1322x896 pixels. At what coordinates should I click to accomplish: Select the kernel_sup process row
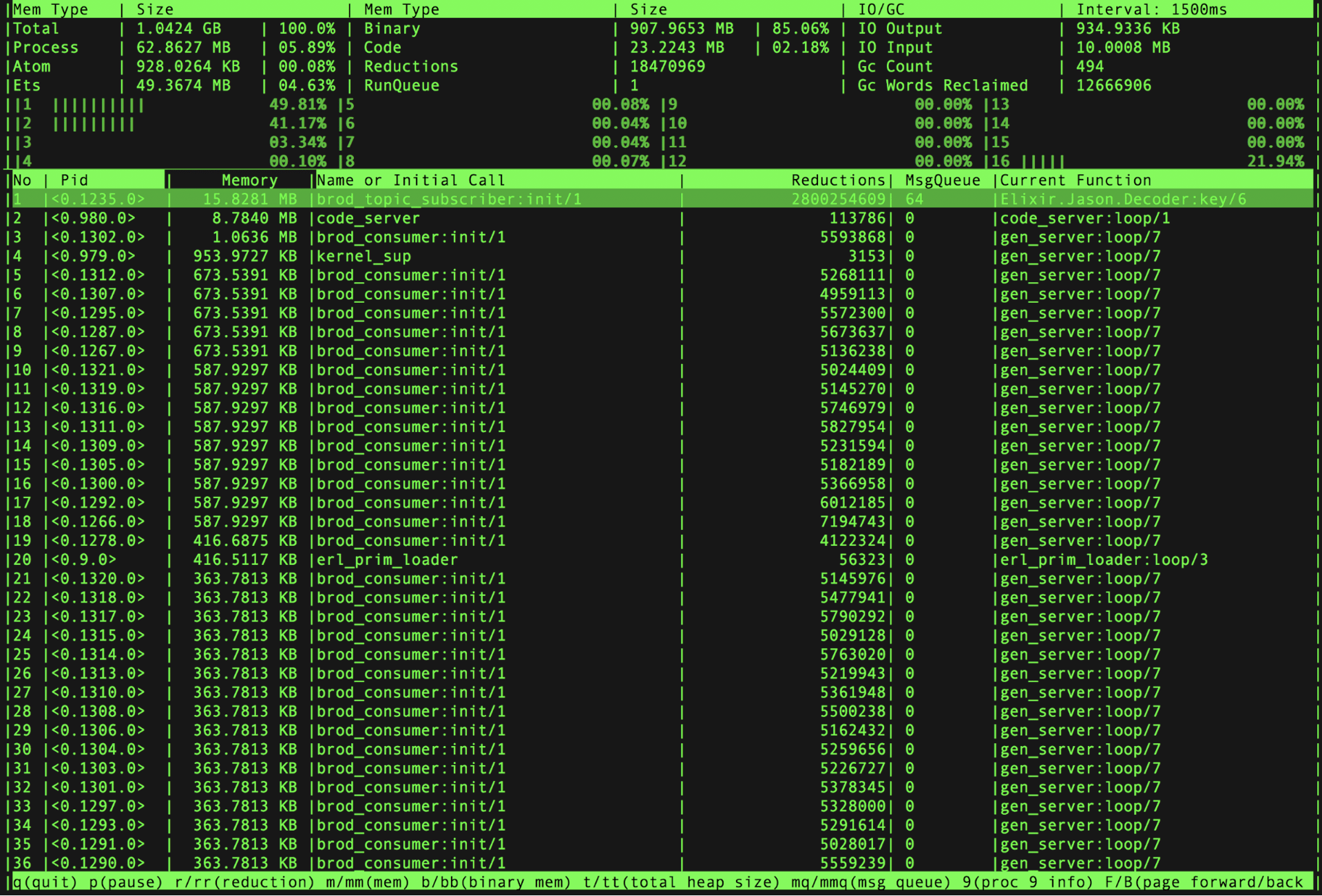coord(364,257)
